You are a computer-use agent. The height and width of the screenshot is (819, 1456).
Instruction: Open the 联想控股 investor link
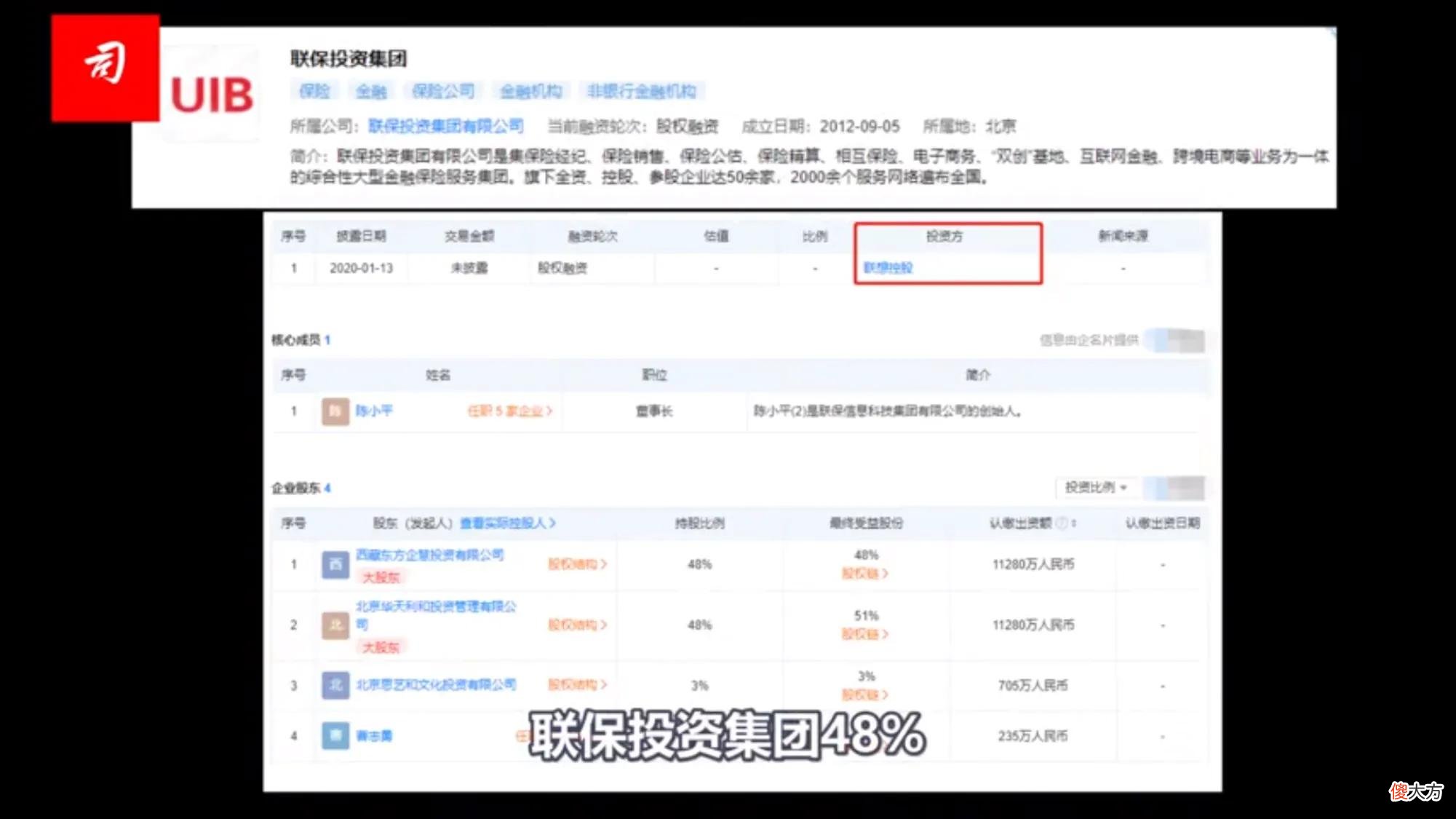tap(888, 268)
